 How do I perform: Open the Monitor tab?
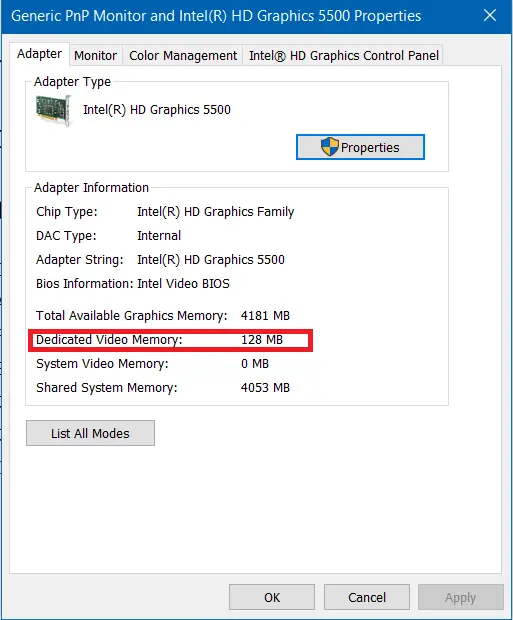(x=96, y=55)
